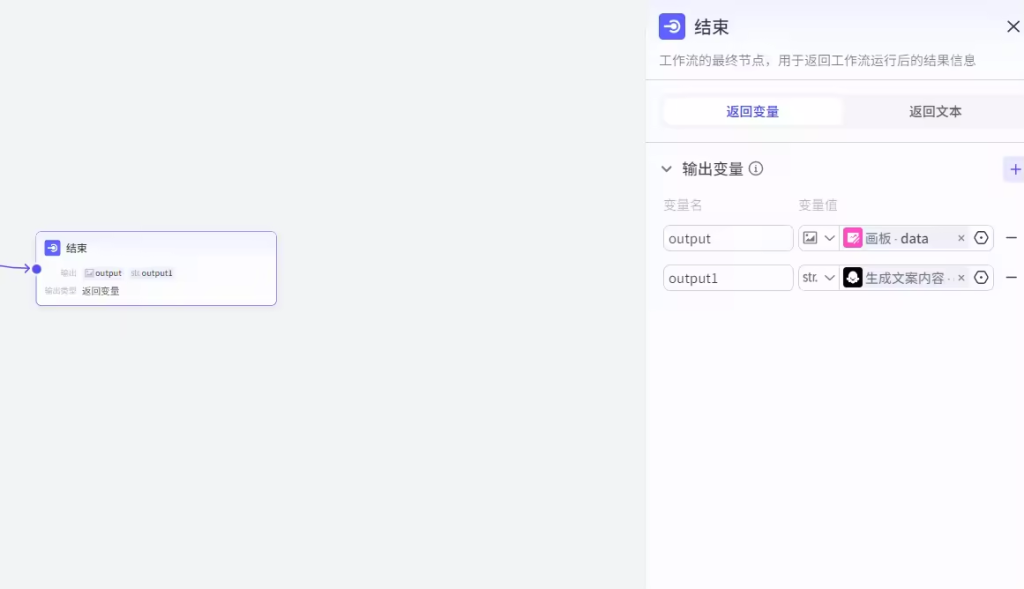Show info tooltip beside 输出变量
Viewport: 1024px width, 589px height.
(756, 169)
